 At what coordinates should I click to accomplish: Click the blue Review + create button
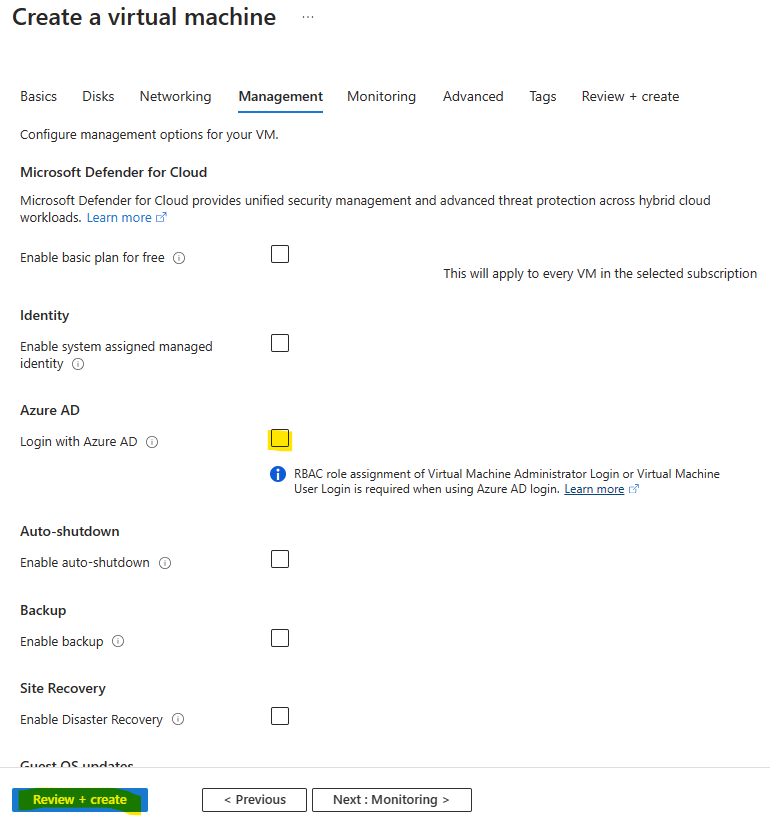80,800
